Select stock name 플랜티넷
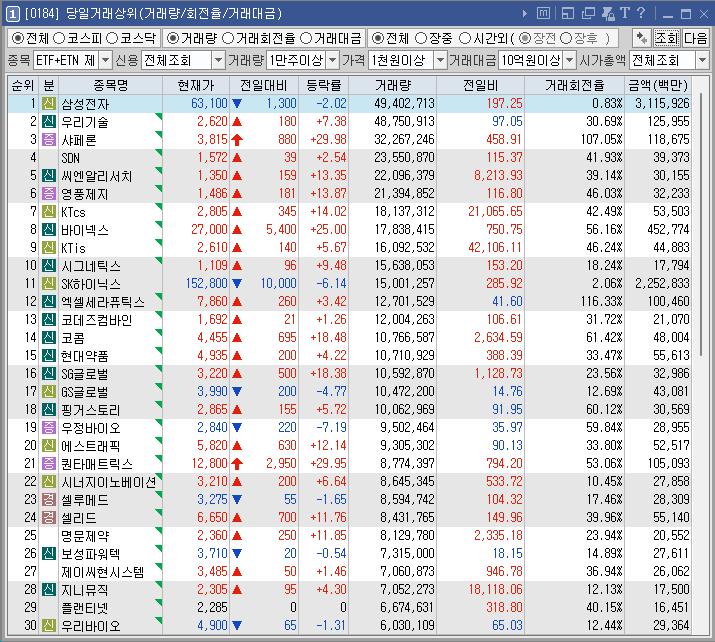The image size is (715, 642). 85,608
